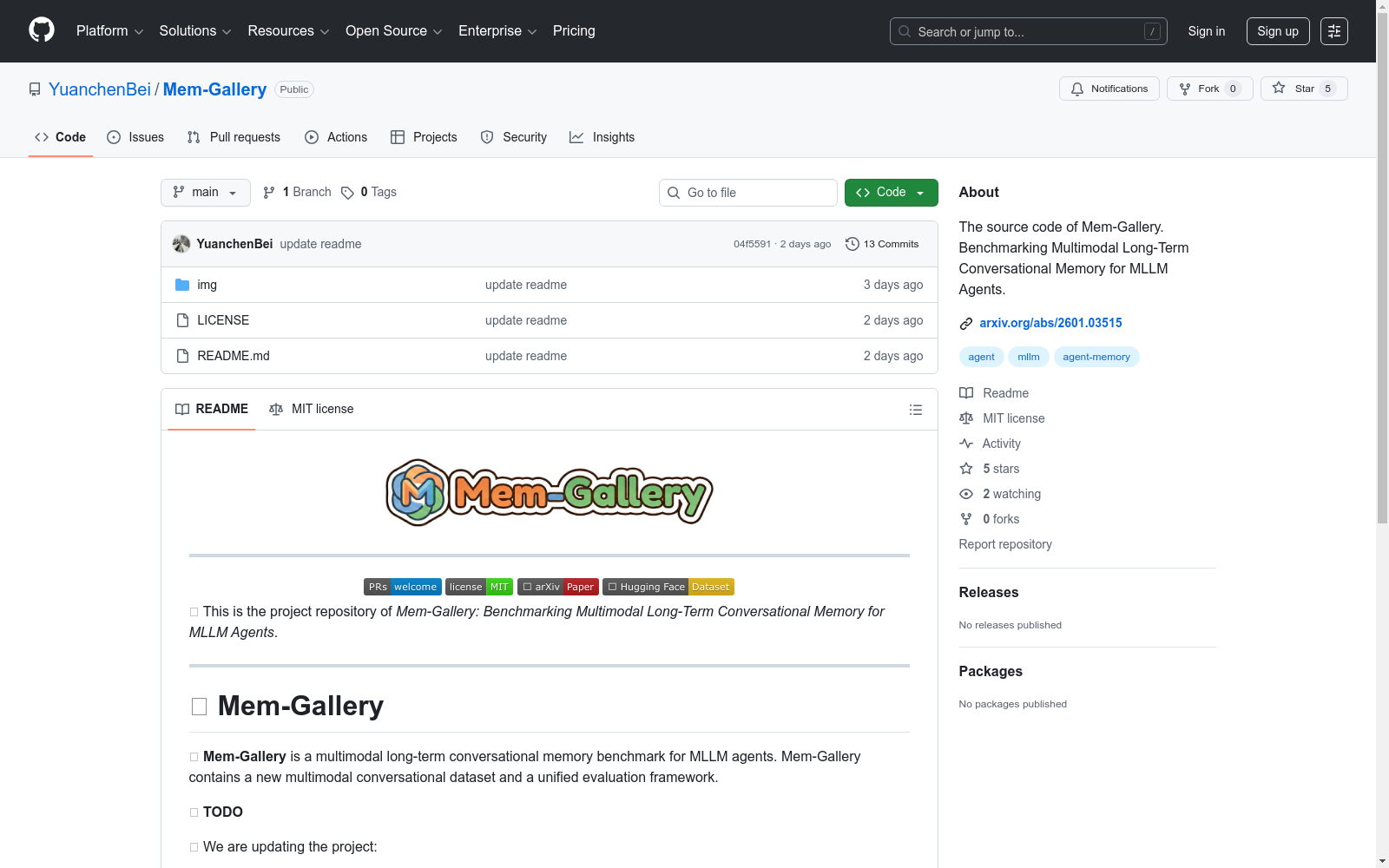Expand the Resources menu
Screen dimensions: 1389x868
point(288,31)
